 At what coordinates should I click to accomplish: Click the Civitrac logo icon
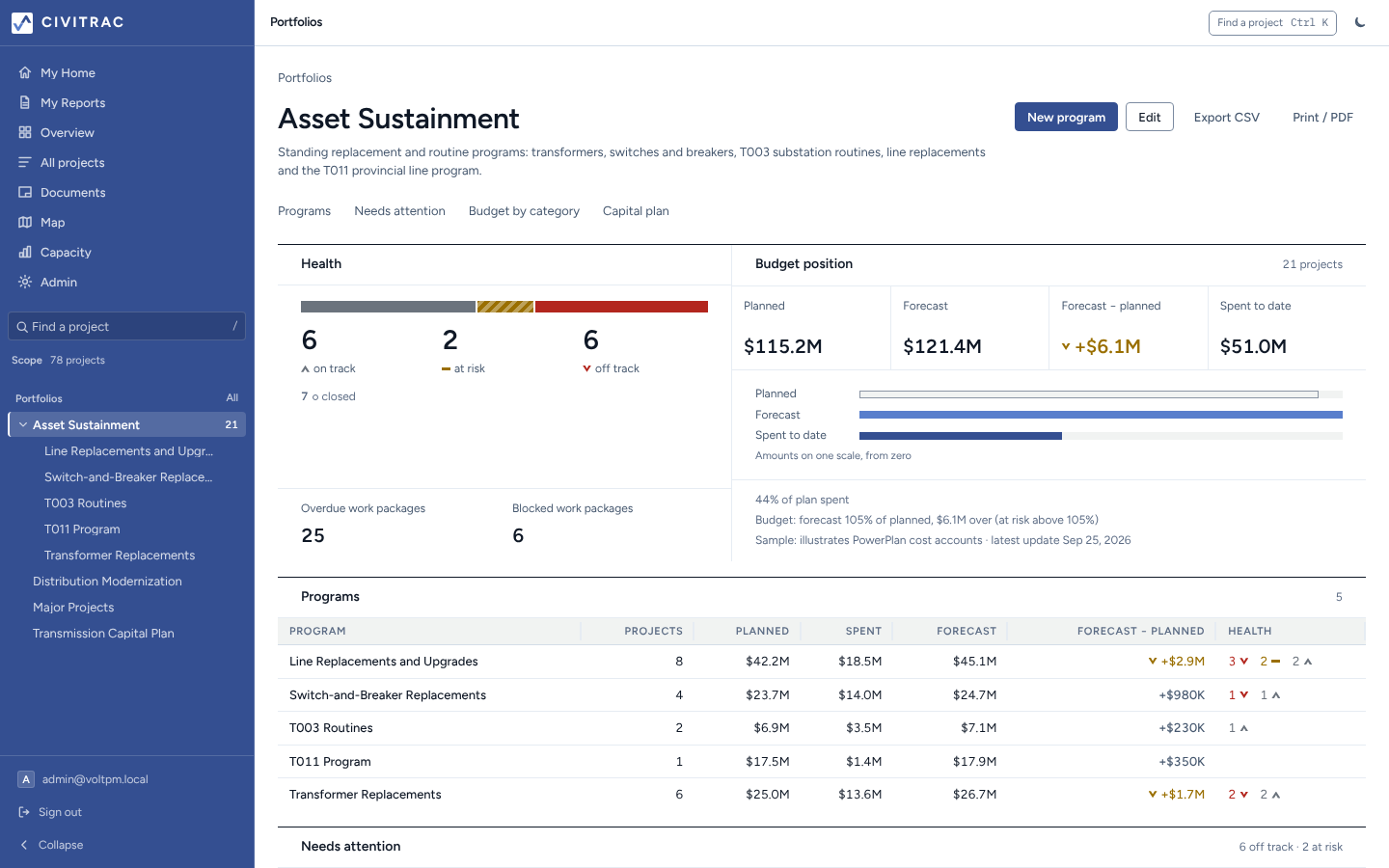tap(22, 22)
